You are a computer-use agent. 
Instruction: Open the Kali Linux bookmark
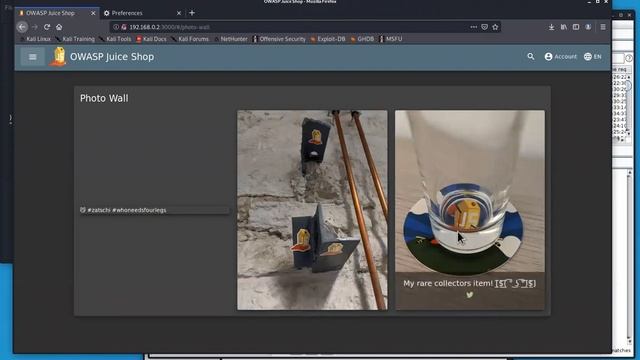click(x=36, y=39)
